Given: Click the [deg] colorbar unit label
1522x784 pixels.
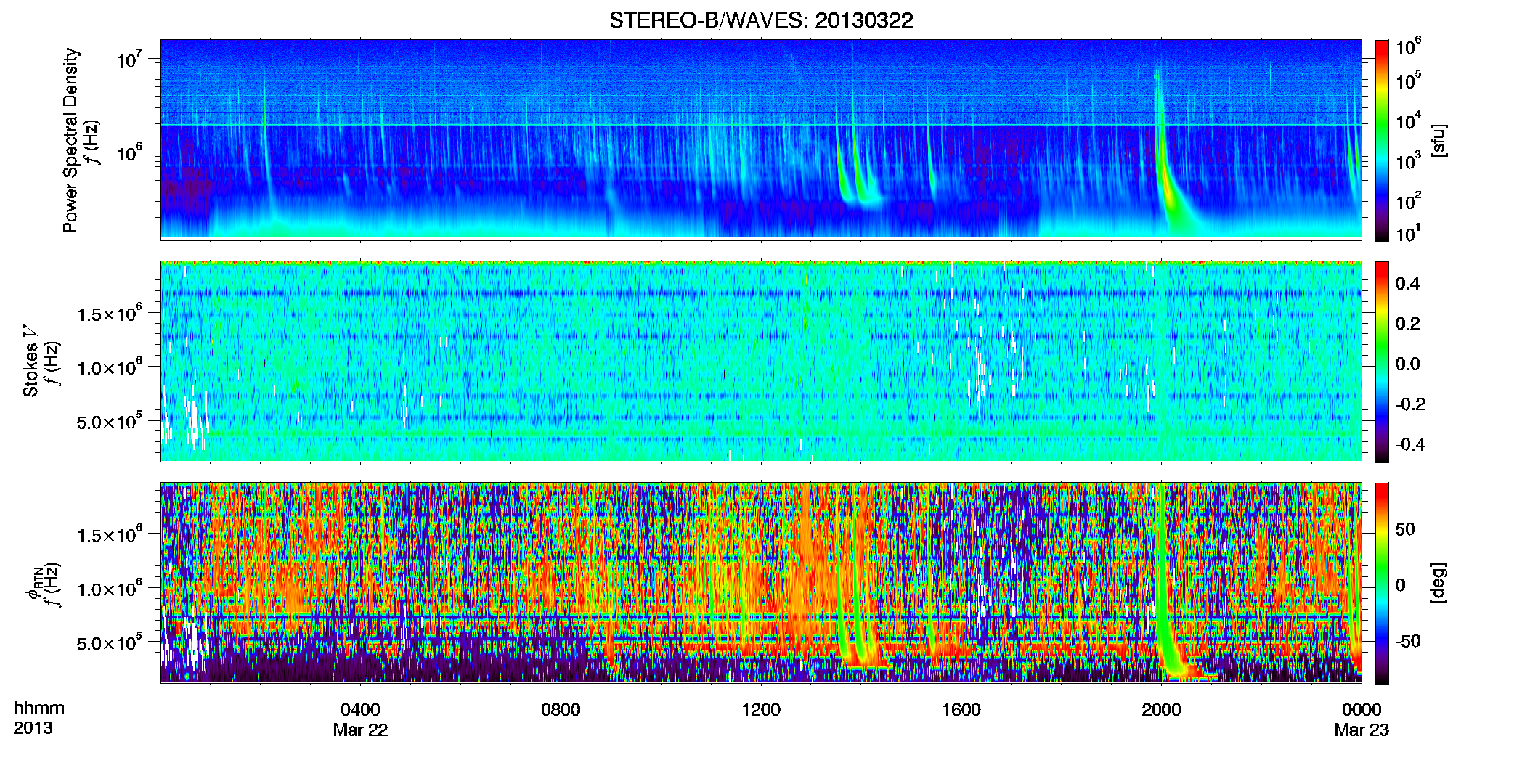Looking at the screenshot, I should pyautogui.click(x=1438, y=583).
